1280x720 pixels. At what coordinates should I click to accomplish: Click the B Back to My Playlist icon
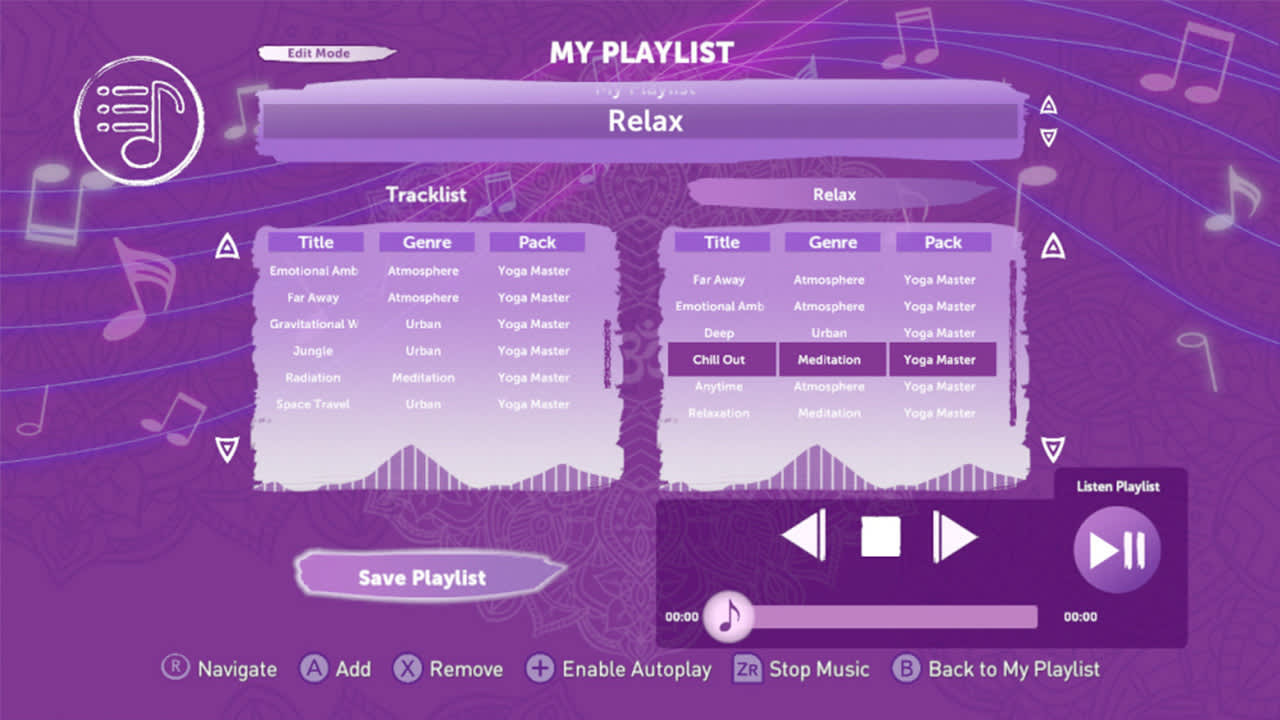coord(906,669)
